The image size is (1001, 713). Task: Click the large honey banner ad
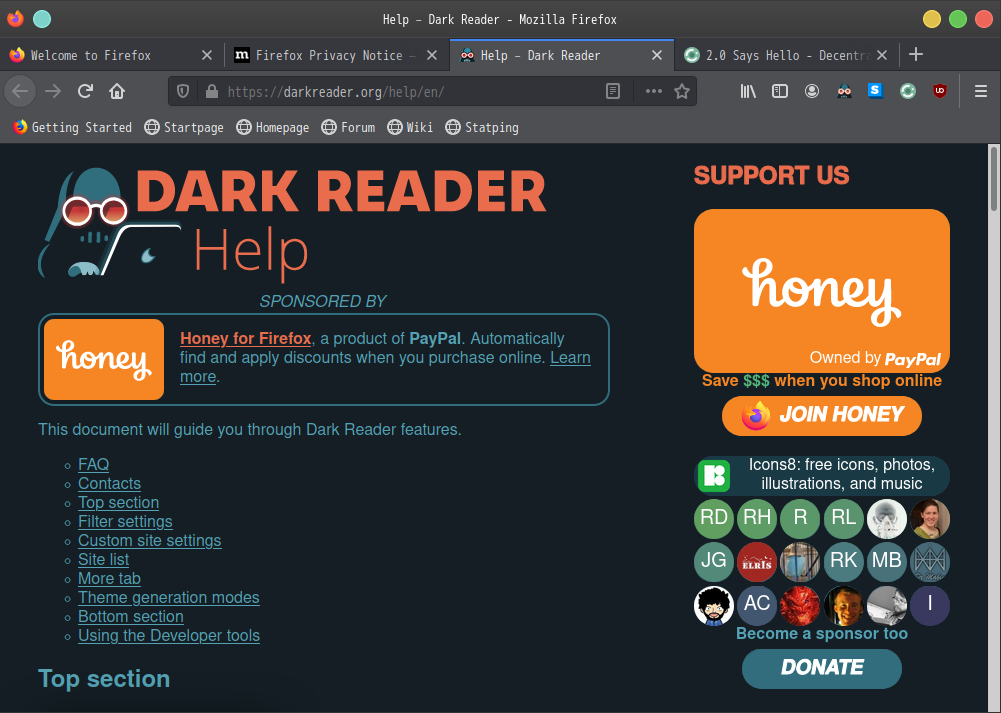[x=822, y=290]
